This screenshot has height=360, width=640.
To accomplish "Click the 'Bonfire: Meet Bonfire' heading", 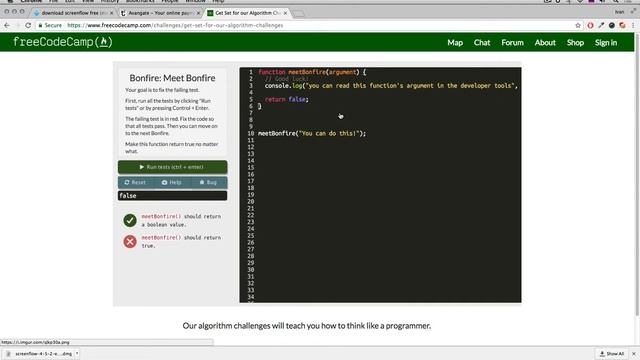I will (x=172, y=78).
